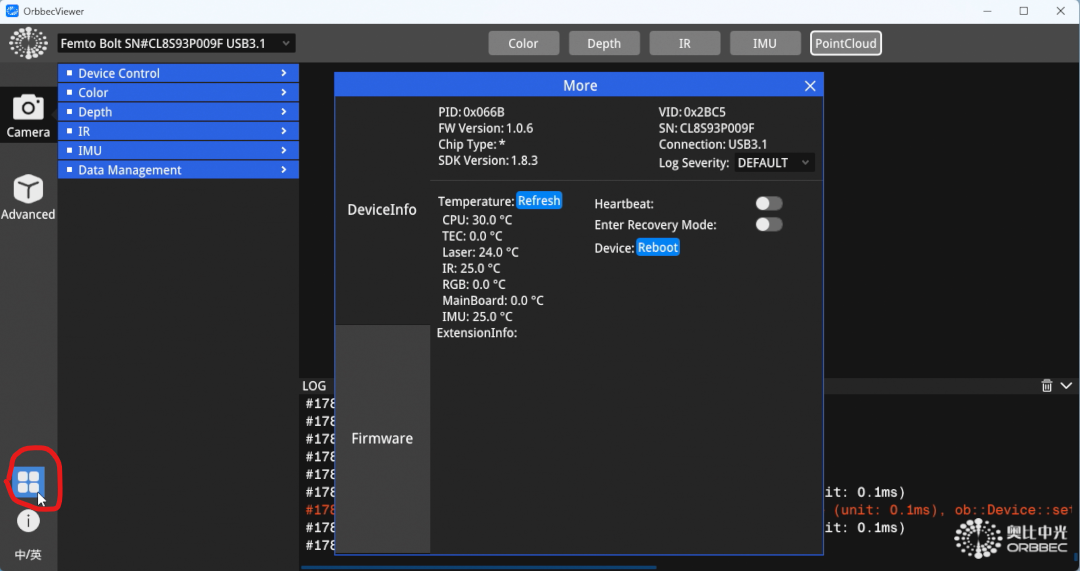Collapse the LOG panel chevron
The image size is (1080, 571).
(1066, 386)
